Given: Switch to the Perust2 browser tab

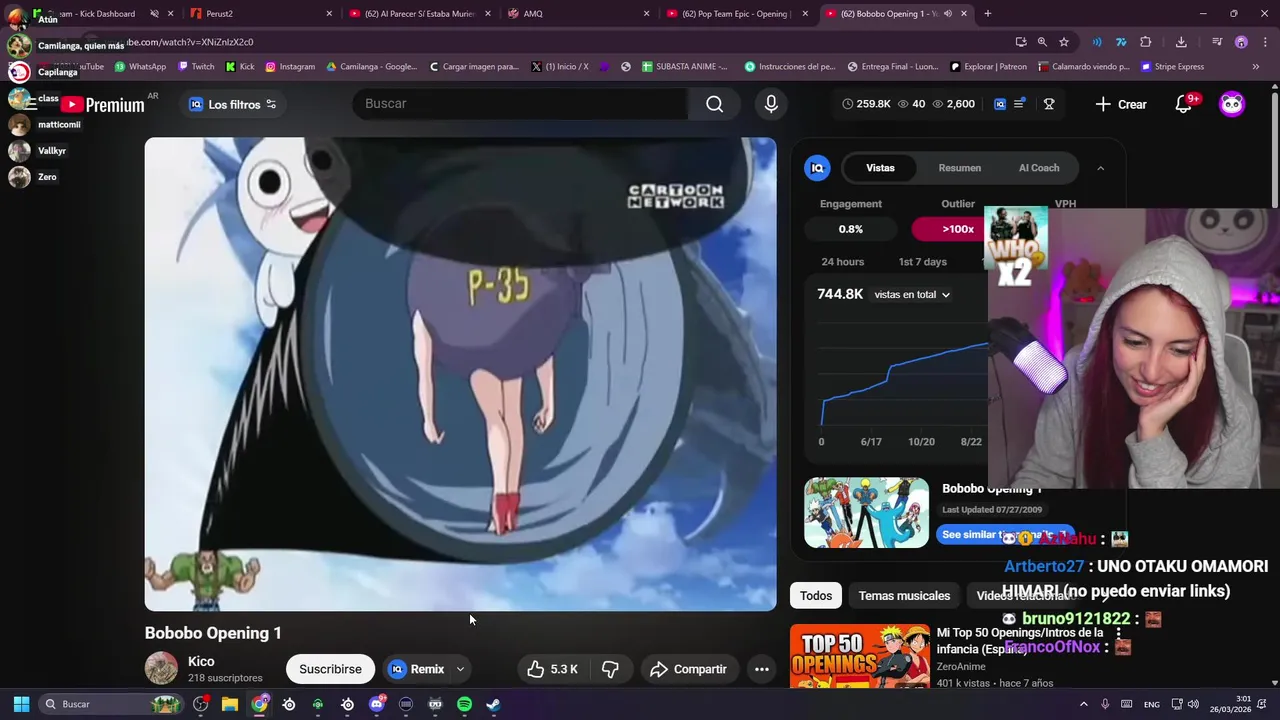Looking at the screenshot, I should click(259, 14).
